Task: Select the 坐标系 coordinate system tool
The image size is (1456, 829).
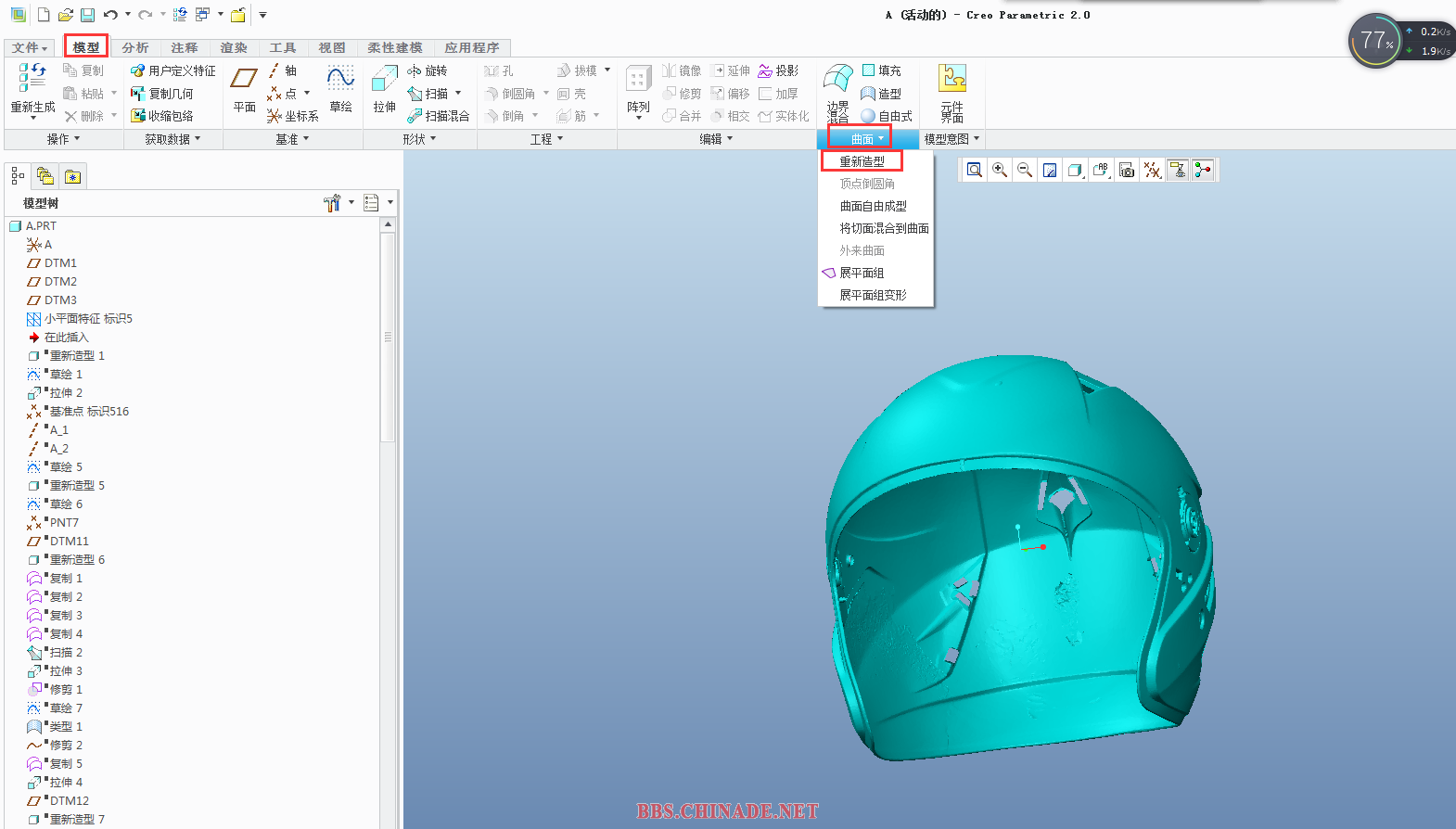Action: [293, 116]
